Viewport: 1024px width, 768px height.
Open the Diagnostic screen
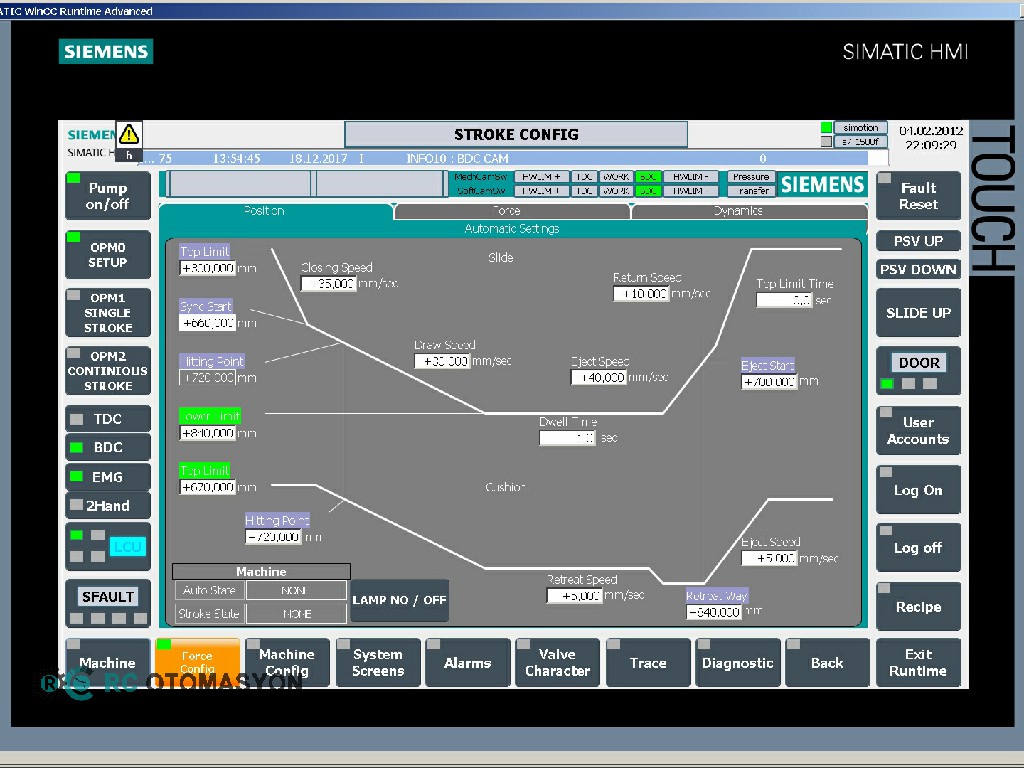coord(738,663)
